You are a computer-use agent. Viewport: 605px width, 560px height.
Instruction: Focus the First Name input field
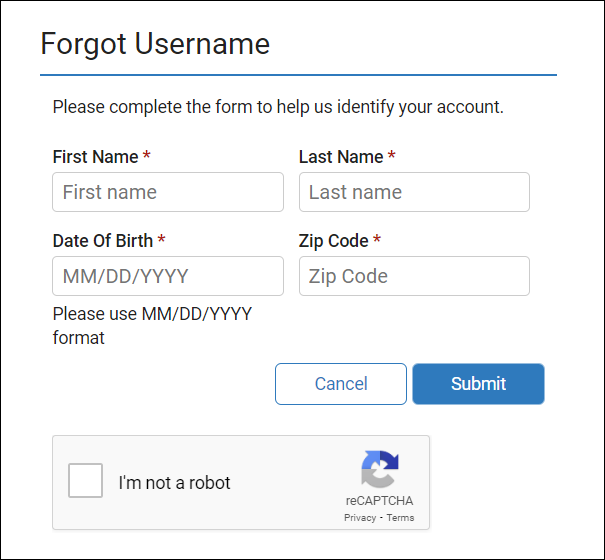(168, 192)
